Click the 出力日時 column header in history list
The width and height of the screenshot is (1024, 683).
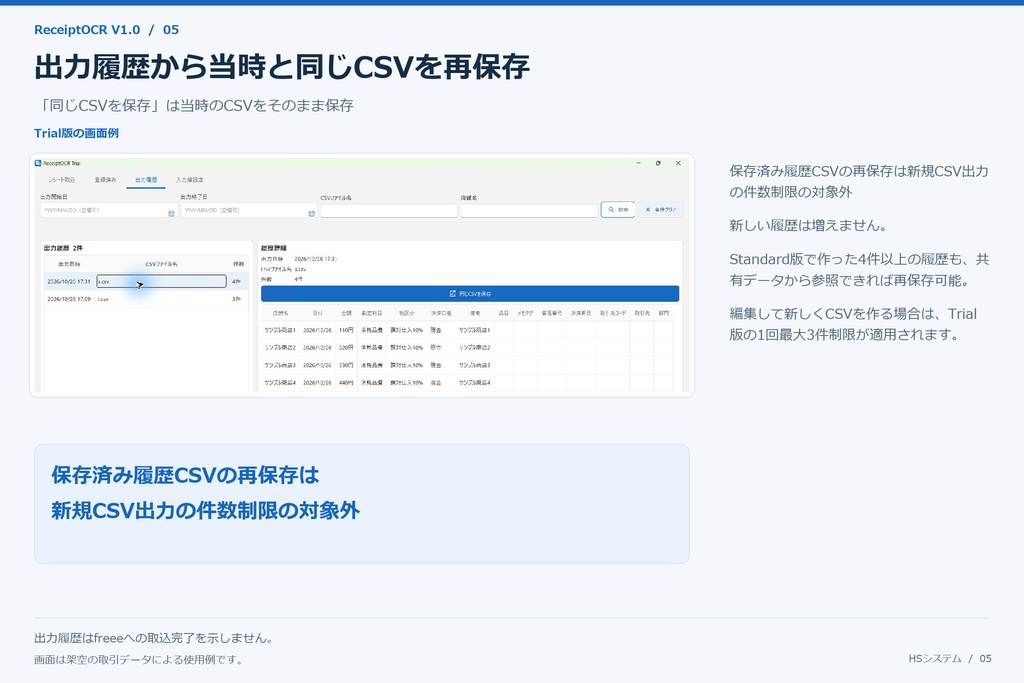coord(69,264)
